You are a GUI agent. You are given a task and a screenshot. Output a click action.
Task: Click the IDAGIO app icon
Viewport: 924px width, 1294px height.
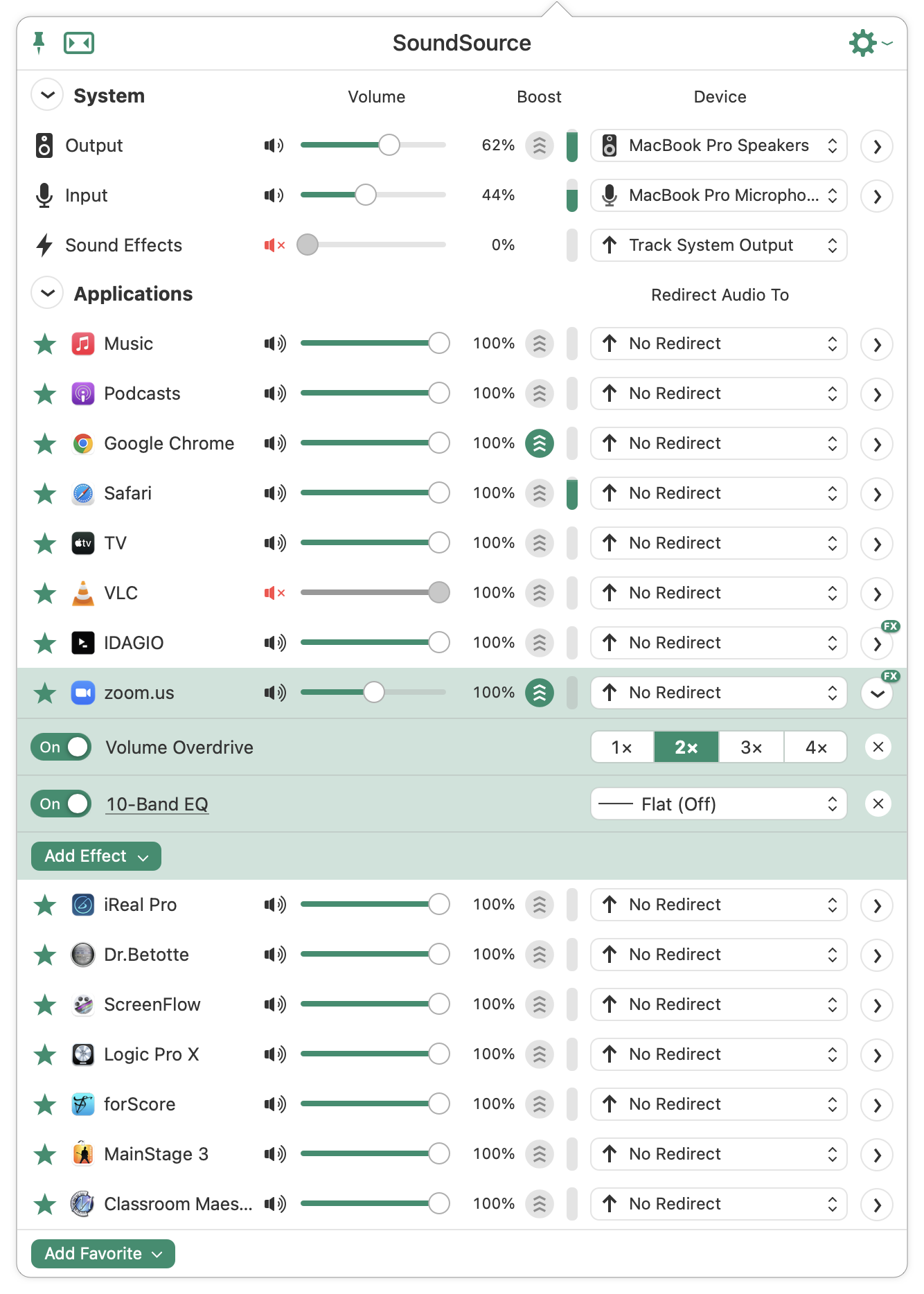(x=83, y=643)
